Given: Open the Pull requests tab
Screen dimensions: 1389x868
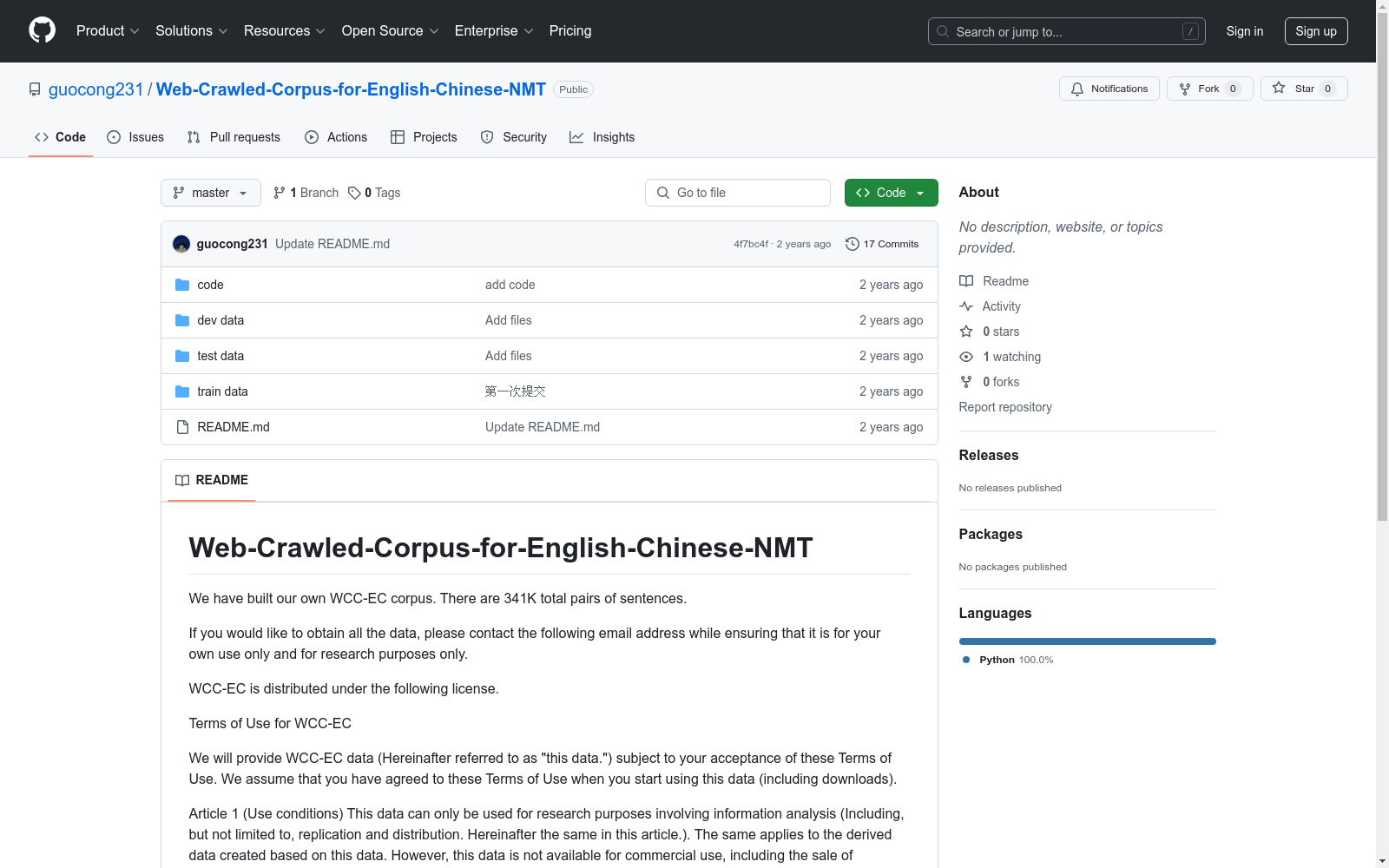Looking at the screenshot, I should 234,137.
